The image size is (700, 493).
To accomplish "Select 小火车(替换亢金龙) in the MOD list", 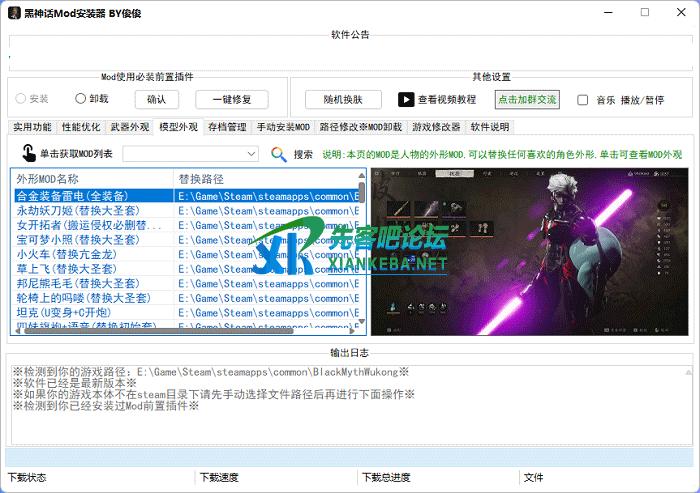I will pyautogui.click(x=60, y=254).
